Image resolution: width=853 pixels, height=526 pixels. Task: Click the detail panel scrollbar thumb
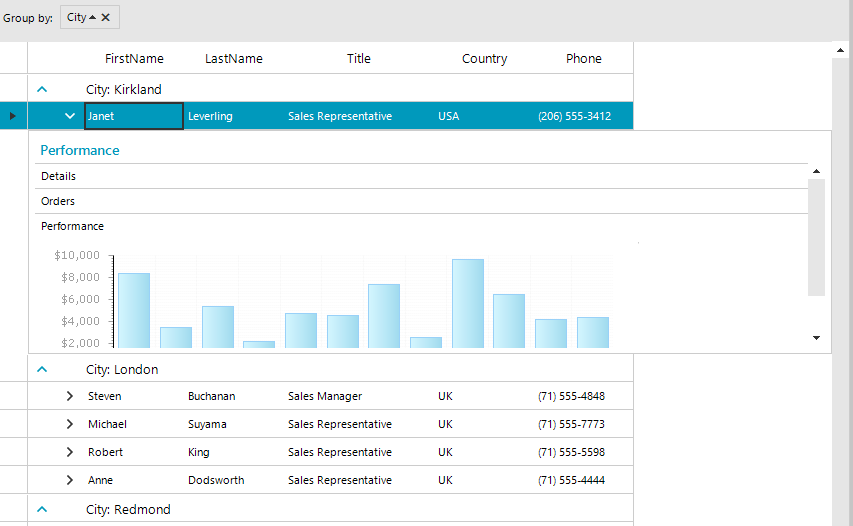coord(817,237)
